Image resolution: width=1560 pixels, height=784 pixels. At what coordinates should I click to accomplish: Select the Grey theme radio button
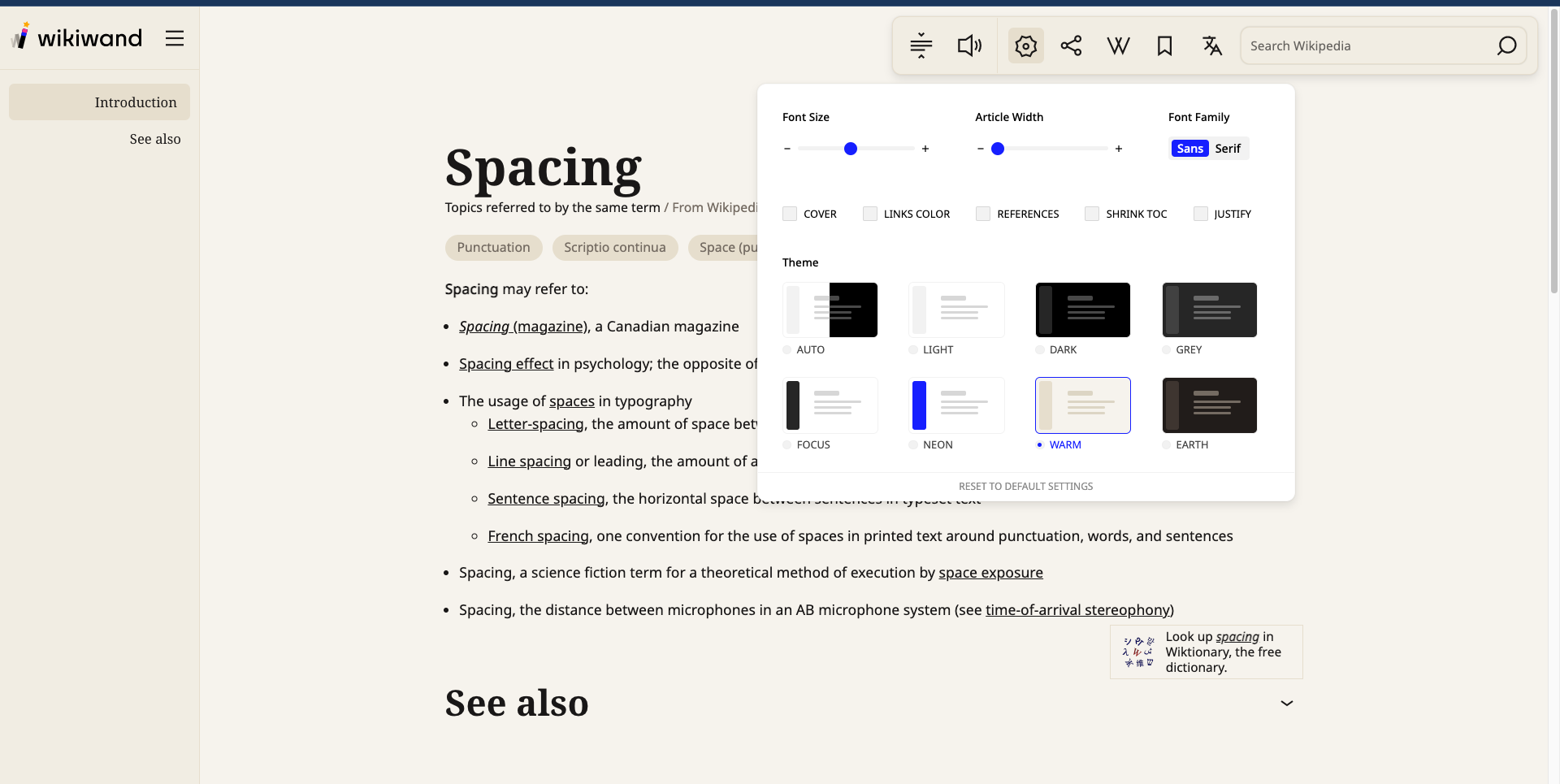pos(1167,349)
